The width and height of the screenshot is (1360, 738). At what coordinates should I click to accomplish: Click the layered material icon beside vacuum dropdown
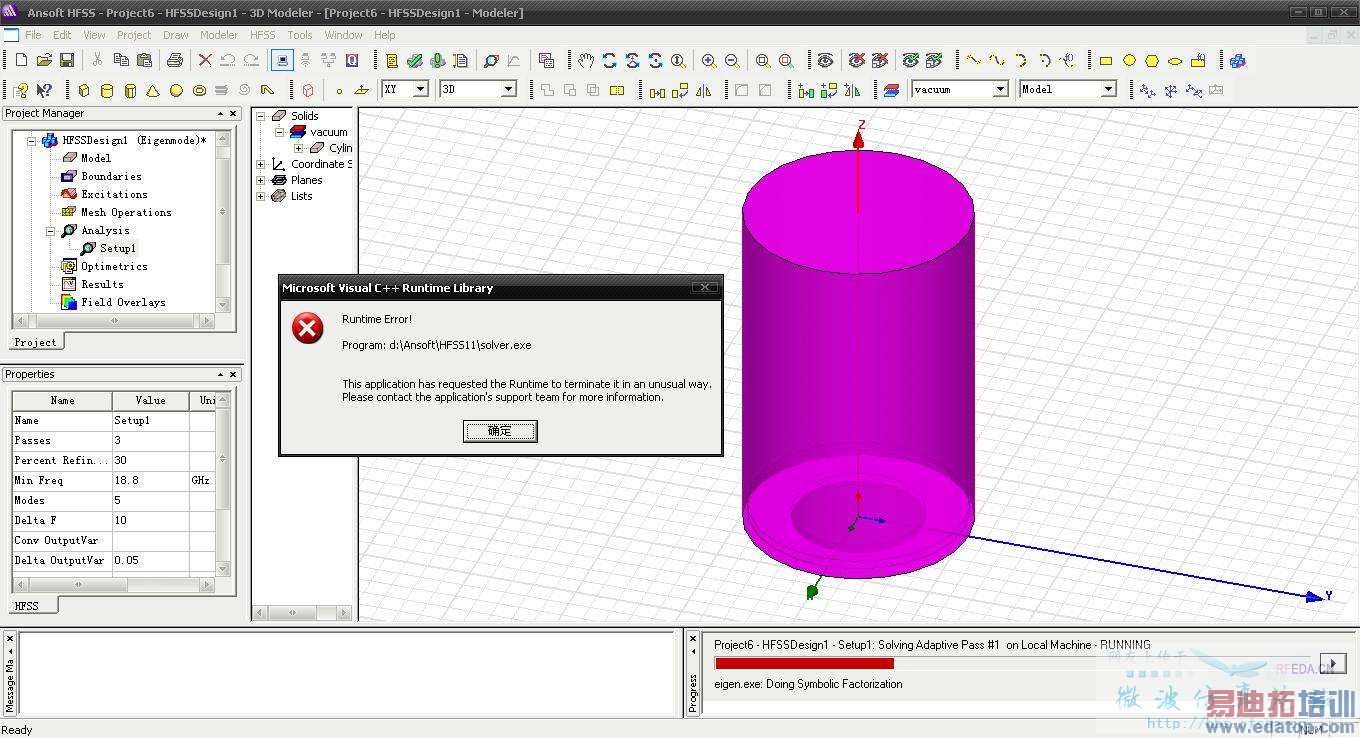pos(891,90)
